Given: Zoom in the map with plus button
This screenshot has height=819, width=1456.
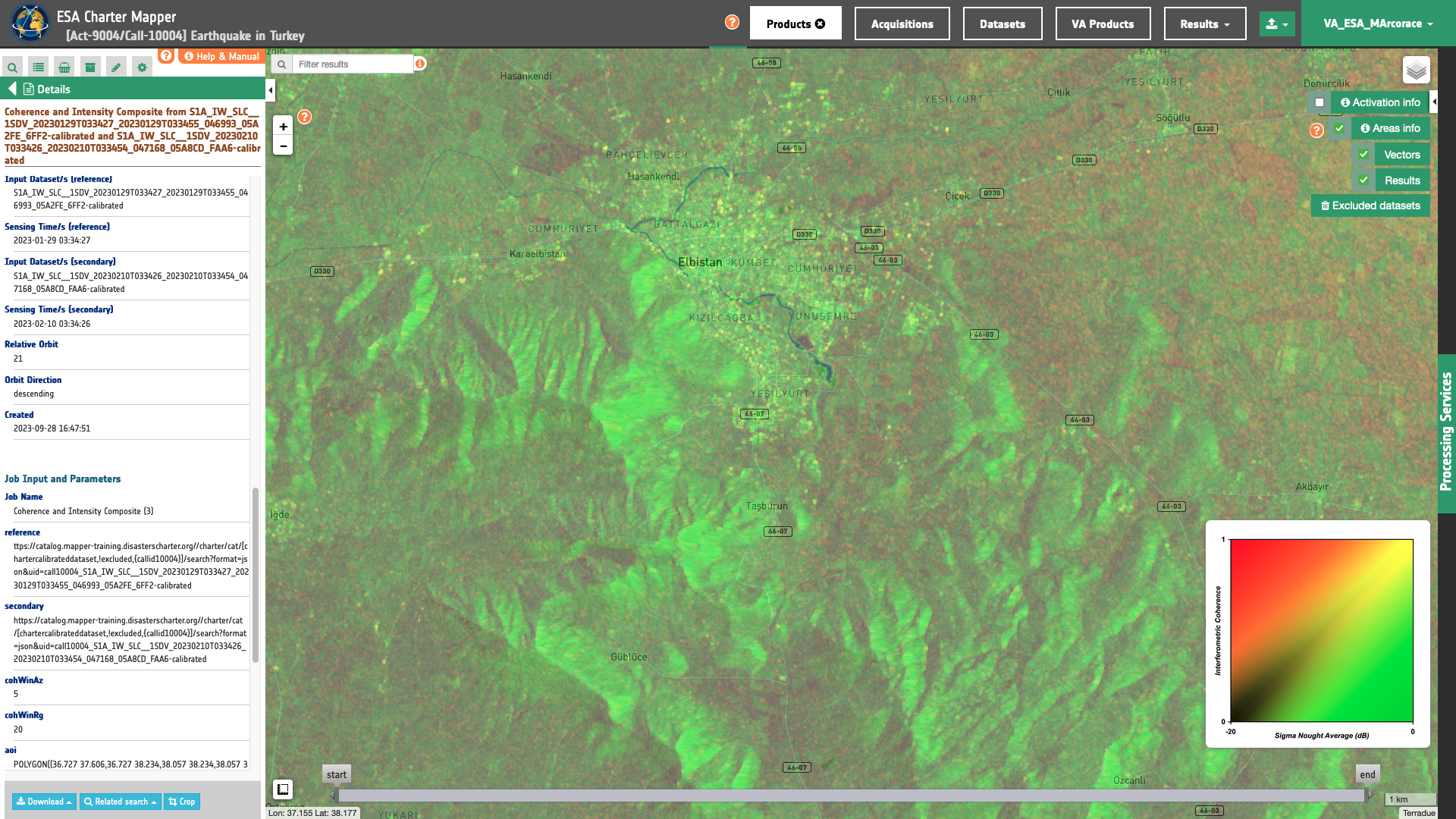Looking at the screenshot, I should coord(283,127).
